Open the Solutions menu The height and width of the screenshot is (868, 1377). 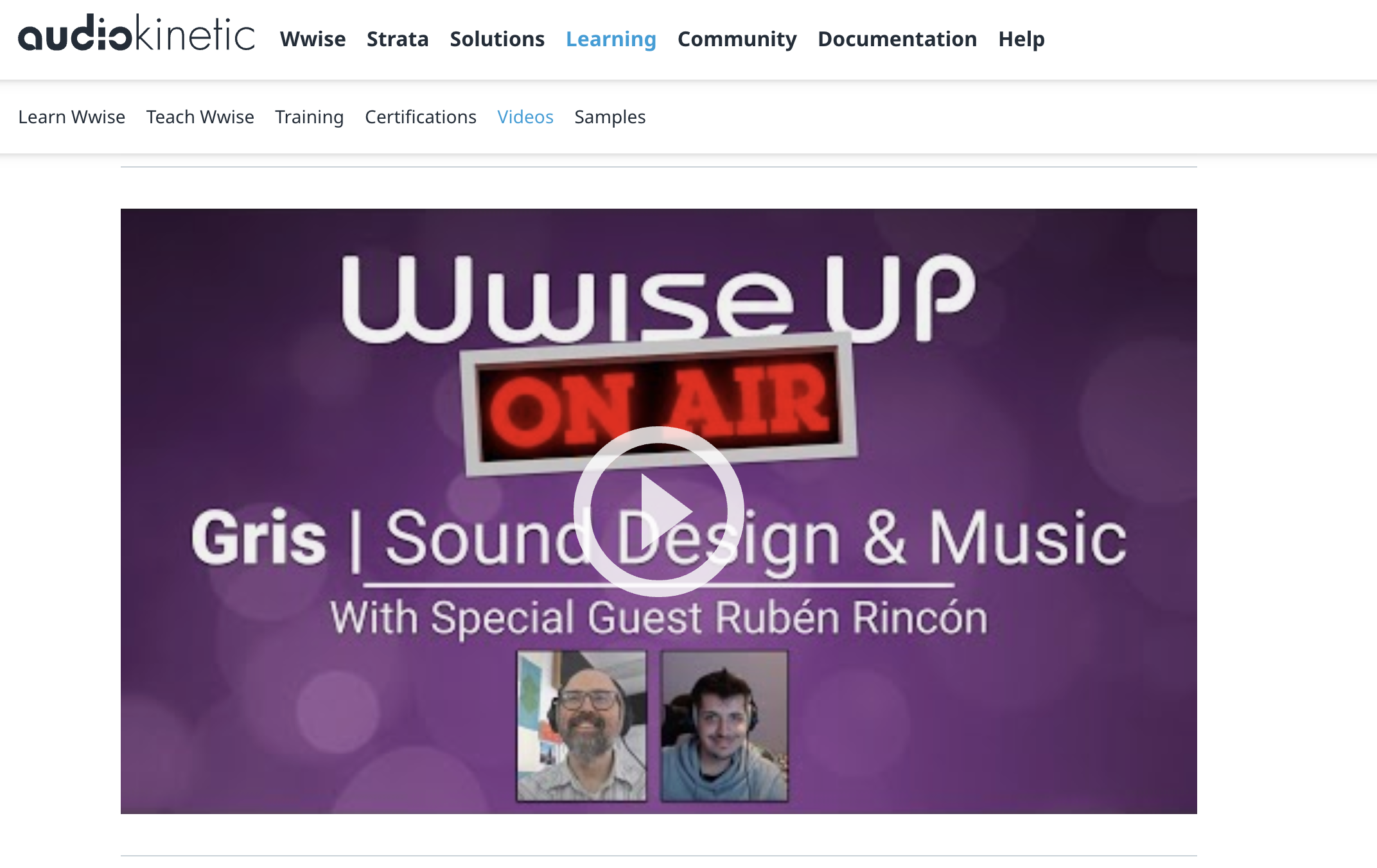click(x=497, y=39)
